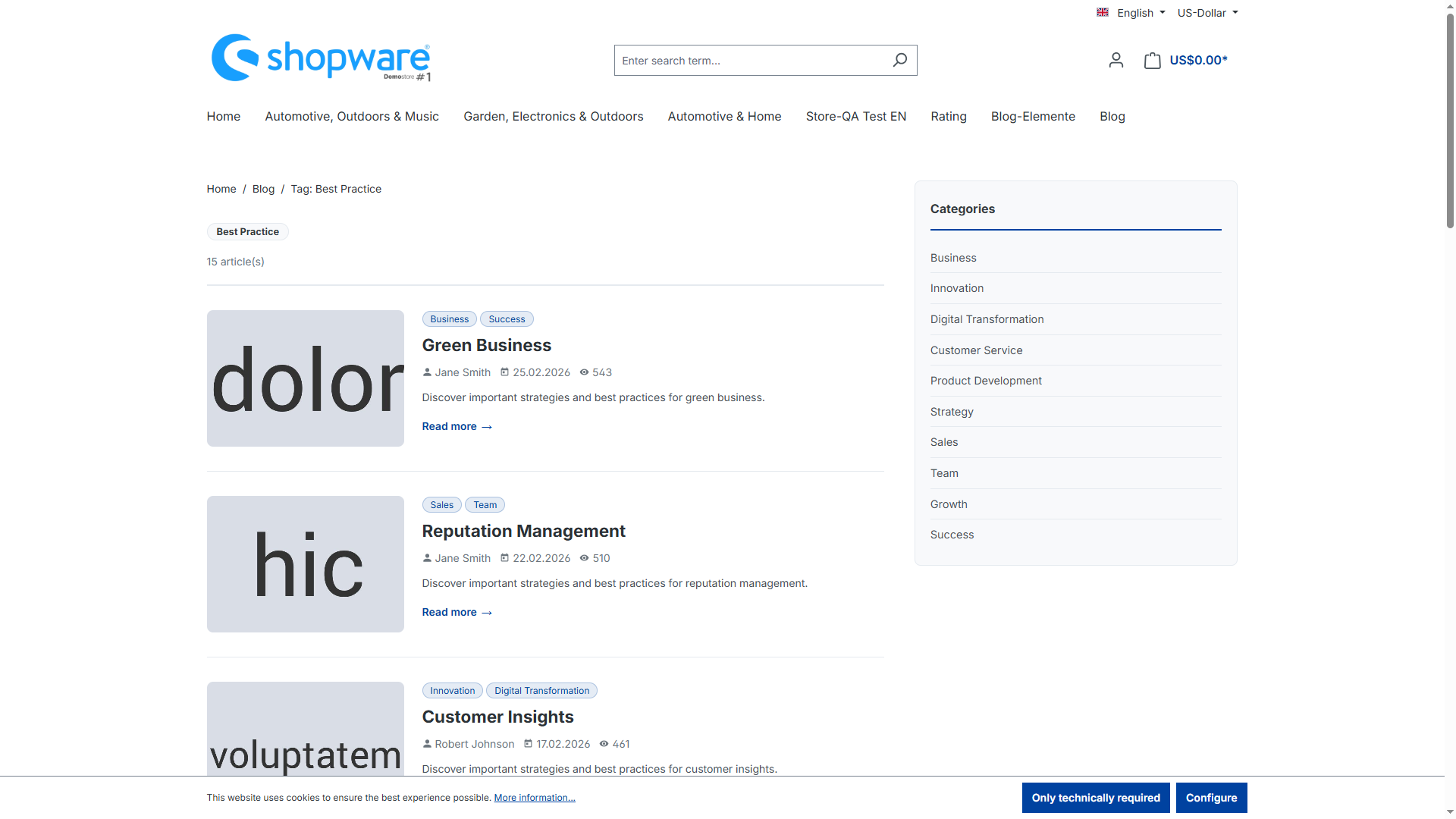Open the Customer Insights article title
The height and width of the screenshot is (819, 1456).
(497, 717)
